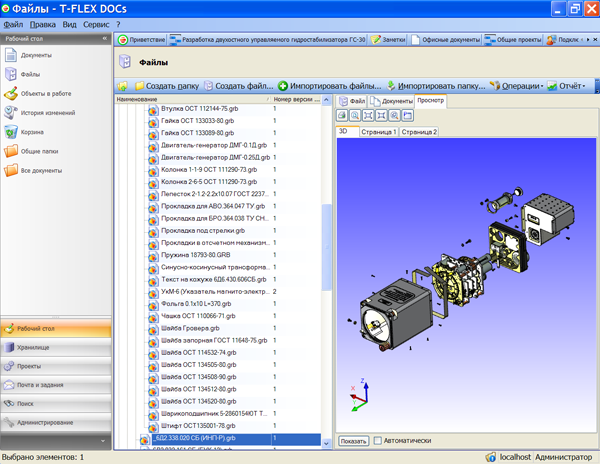Click the 3D coordinate axes indicator

pyautogui.click(x=360, y=395)
